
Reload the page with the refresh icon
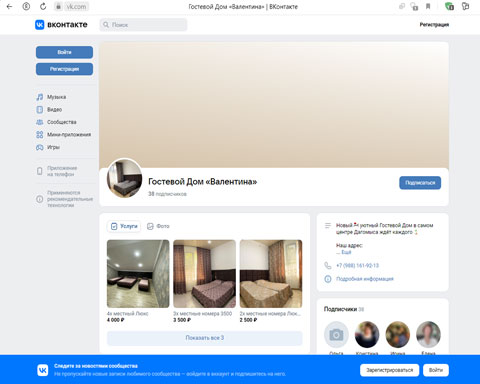[x=43, y=6]
